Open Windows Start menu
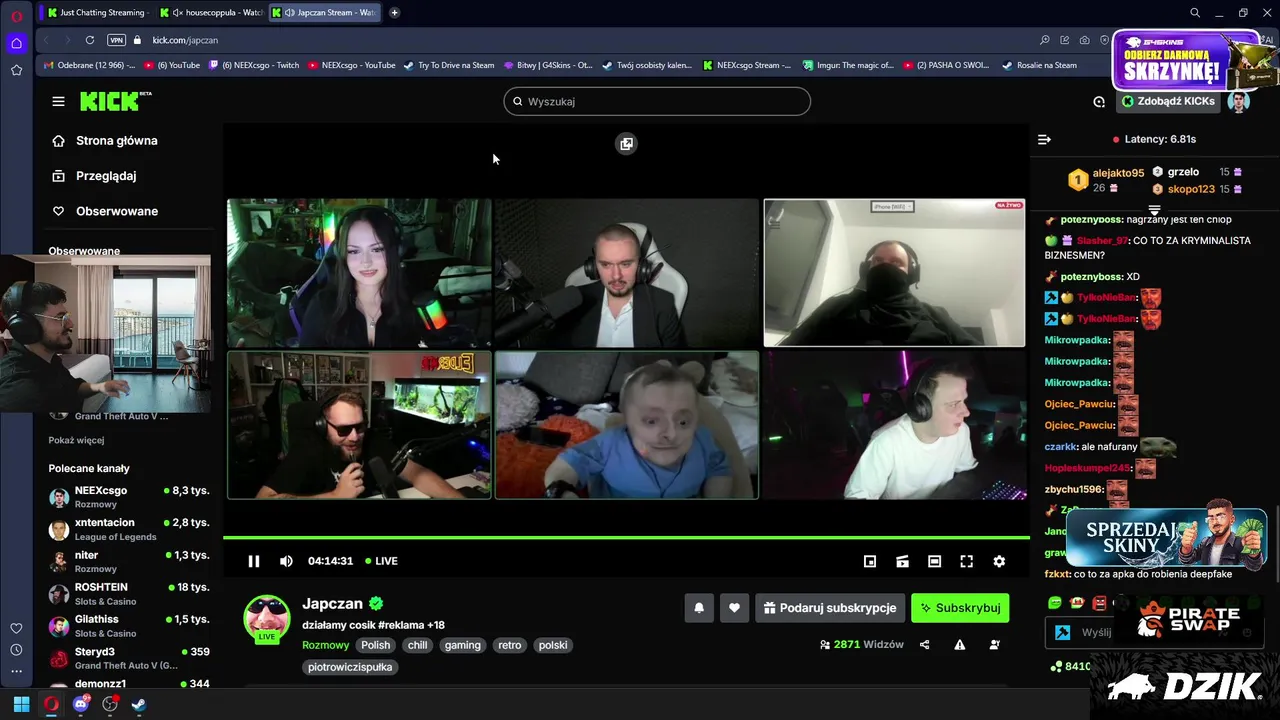The width and height of the screenshot is (1280, 720). click(x=21, y=704)
